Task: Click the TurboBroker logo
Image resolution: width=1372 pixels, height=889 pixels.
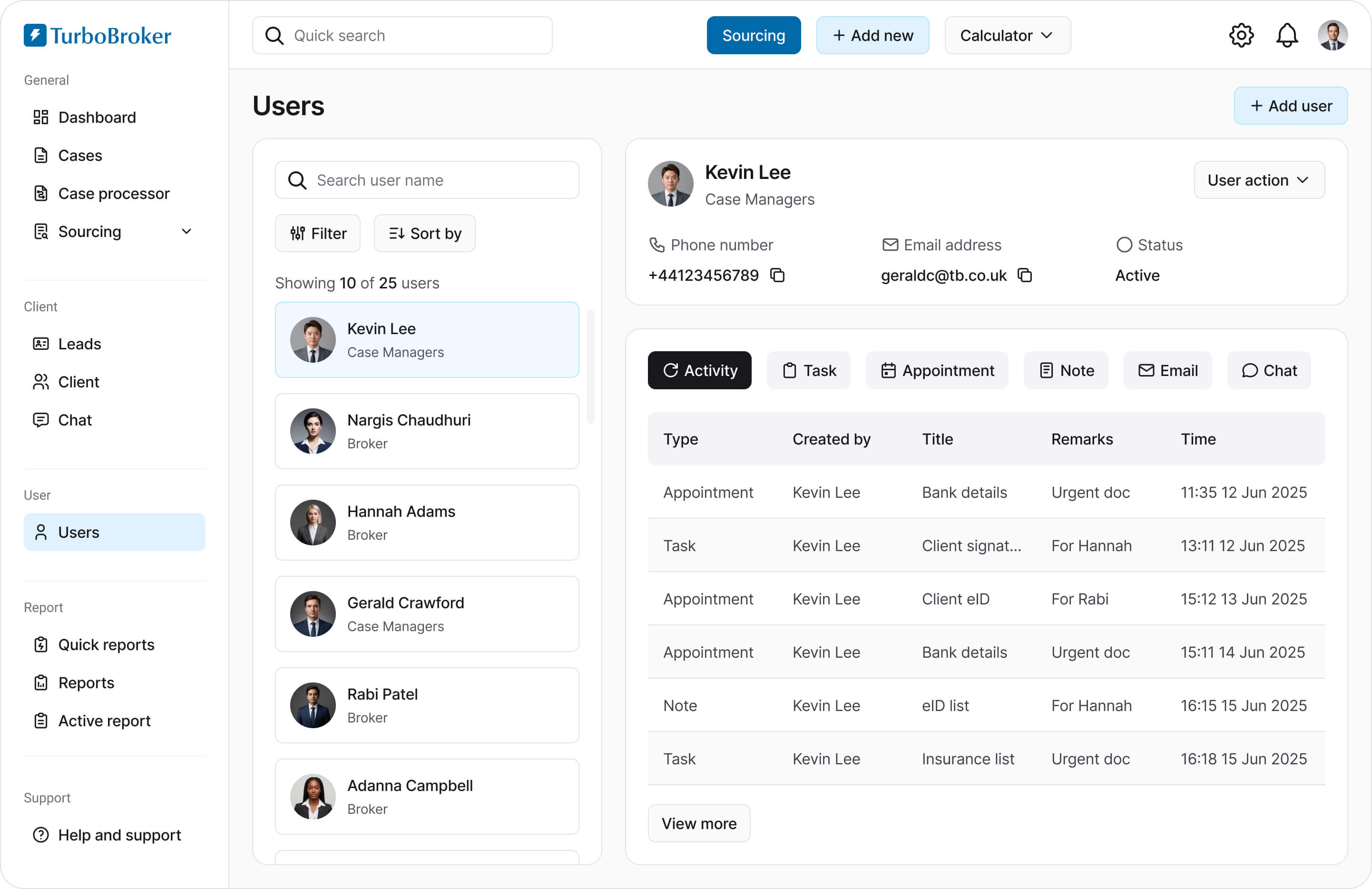Action: [x=98, y=36]
